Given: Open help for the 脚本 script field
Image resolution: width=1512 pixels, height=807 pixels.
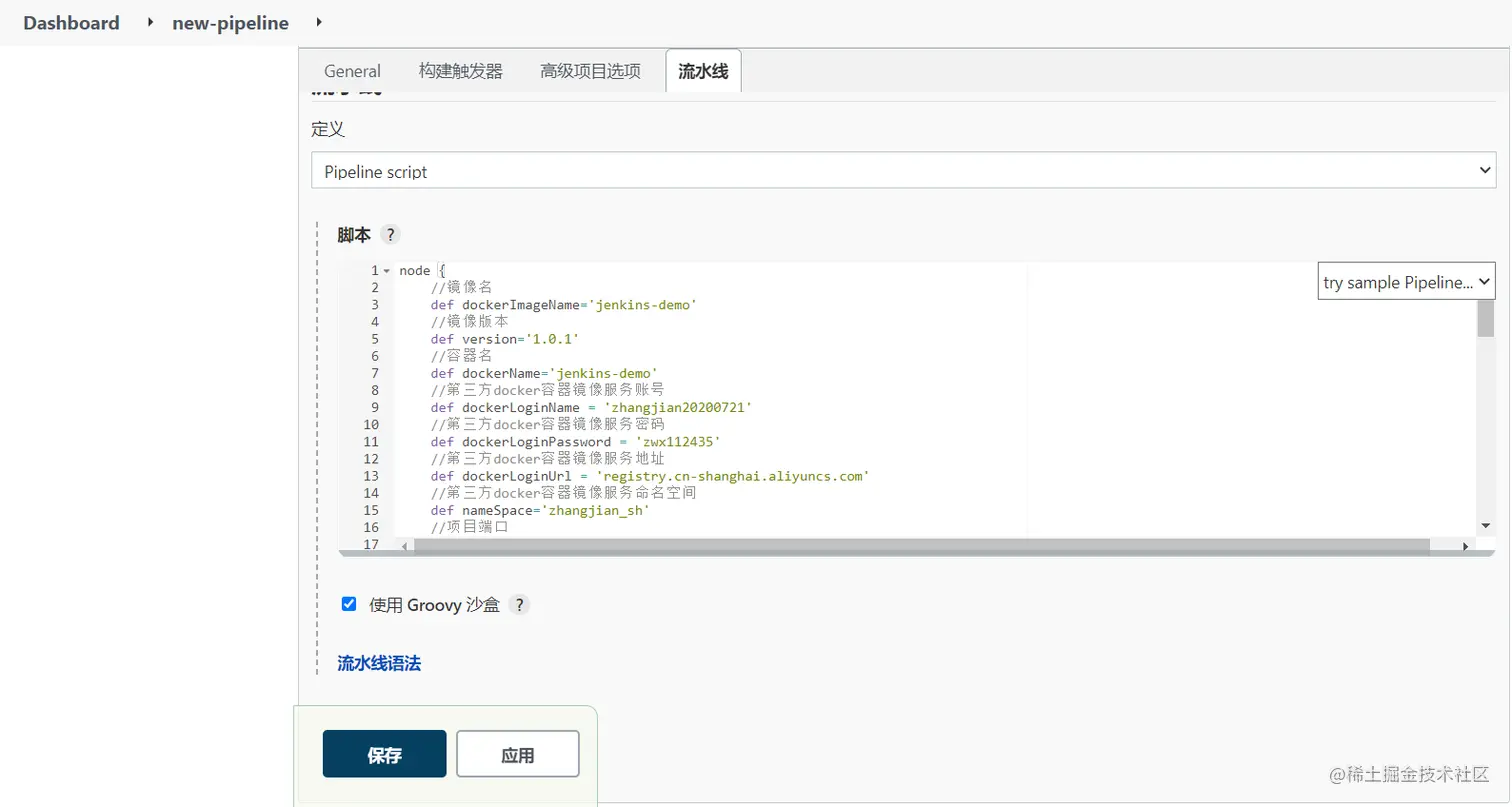Looking at the screenshot, I should (x=390, y=235).
